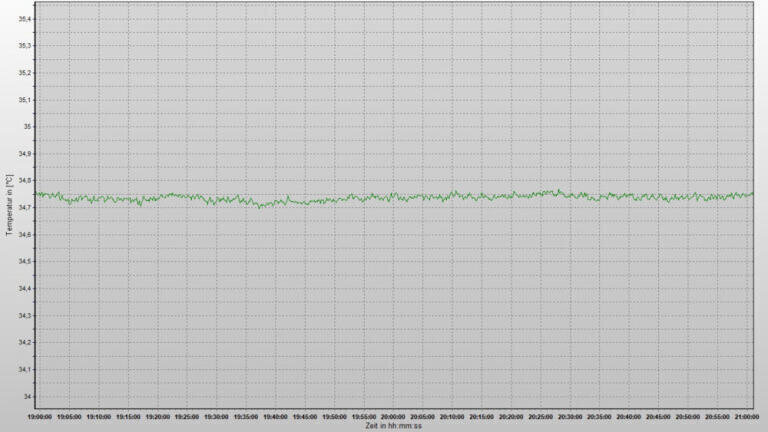The image size is (768, 432).
Task: Click the 34,5 temperature axis label
Action: [x=24, y=262]
